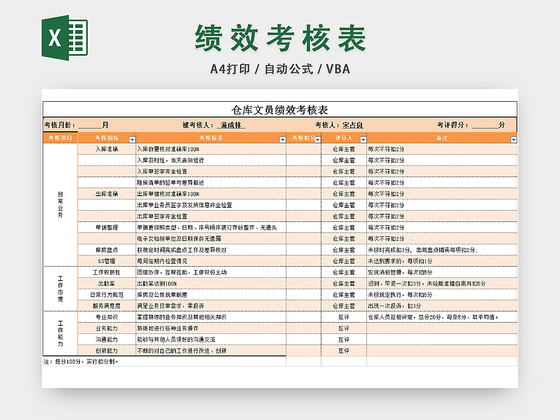The width and height of the screenshot is (560, 420).
Task: Open the 备注 column filter dropdown
Action: click(514, 140)
